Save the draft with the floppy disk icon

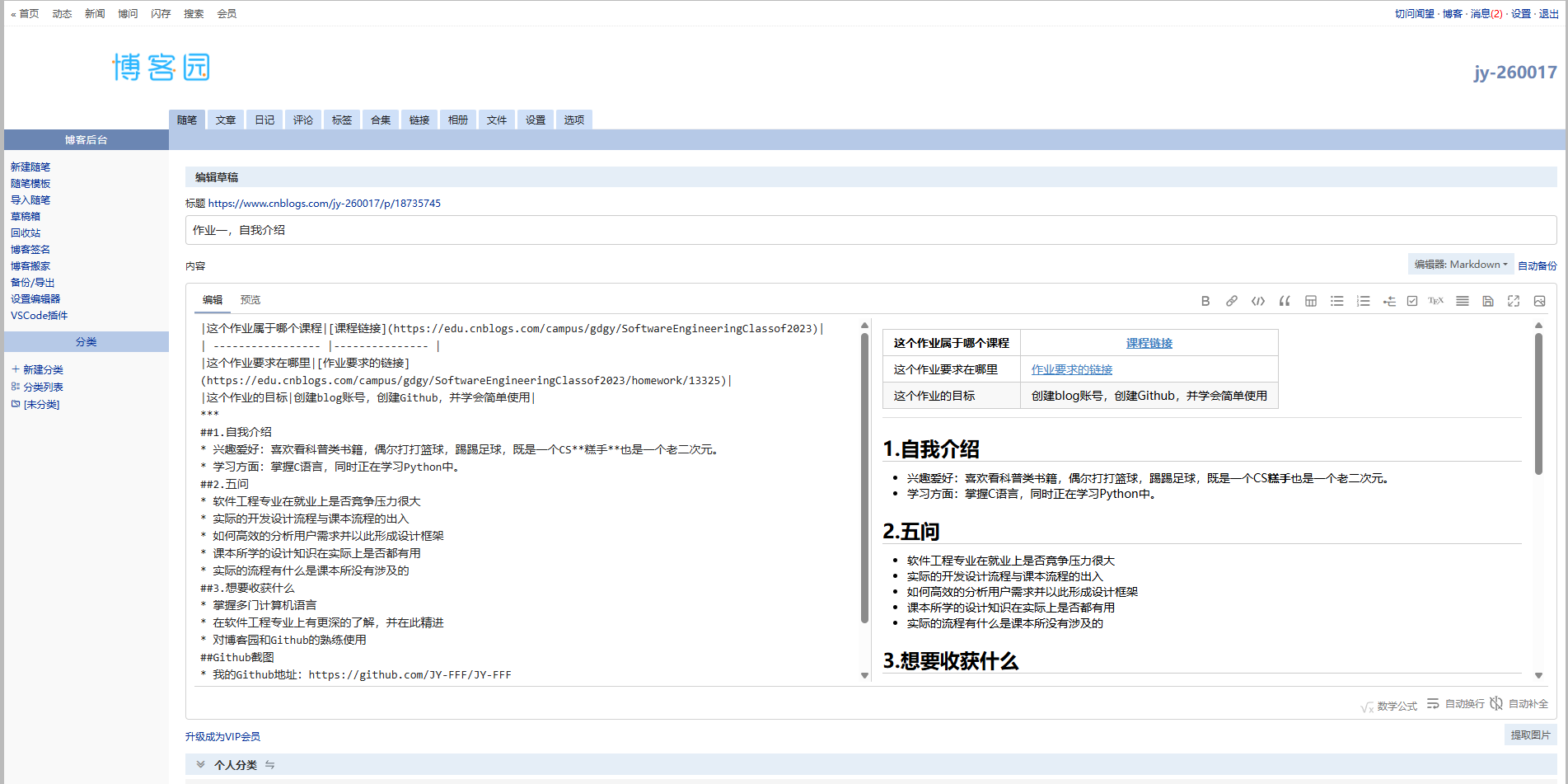[x=1488, y=301]
